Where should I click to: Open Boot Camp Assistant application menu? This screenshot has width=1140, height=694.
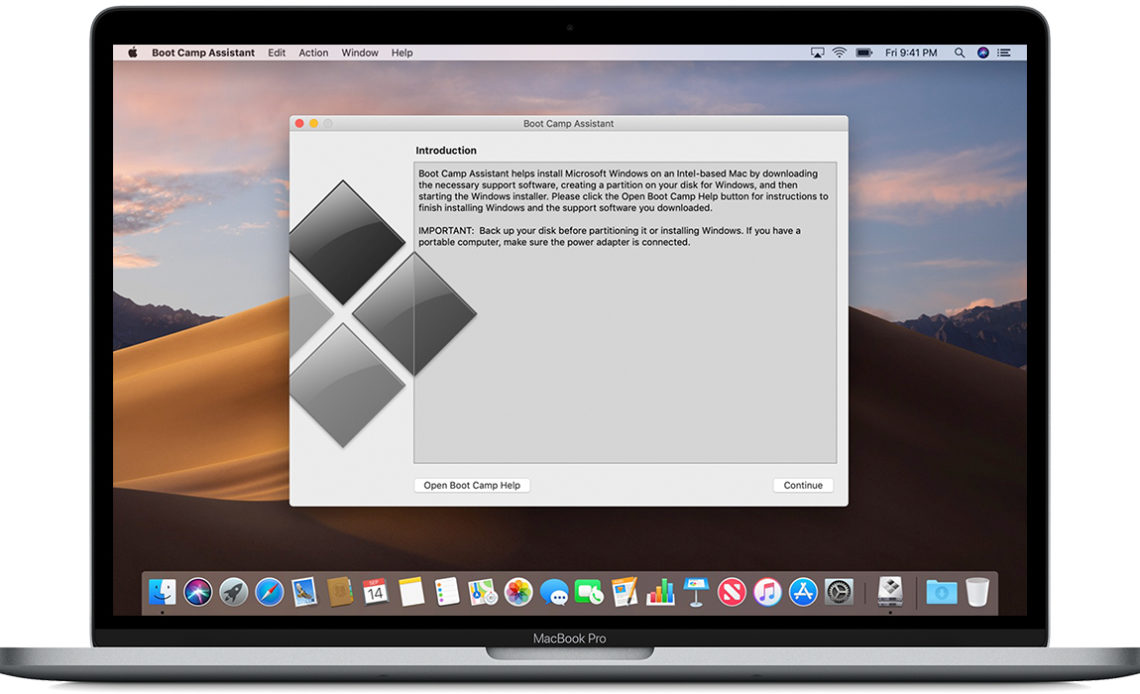pos(203,52)
